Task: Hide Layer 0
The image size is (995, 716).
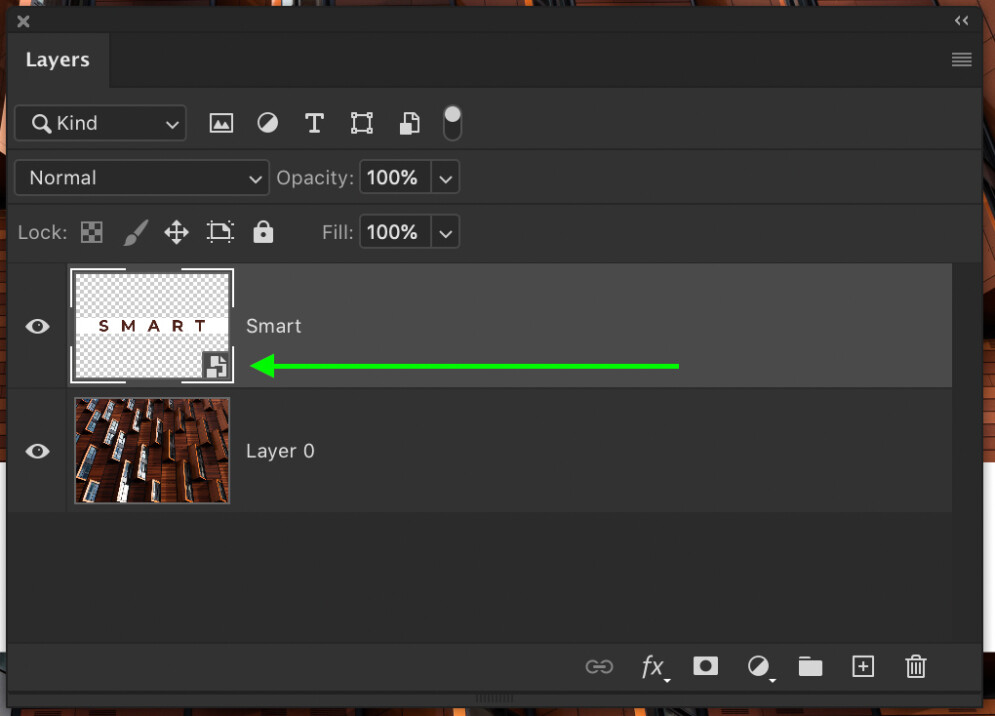Action: click(37, 451)
